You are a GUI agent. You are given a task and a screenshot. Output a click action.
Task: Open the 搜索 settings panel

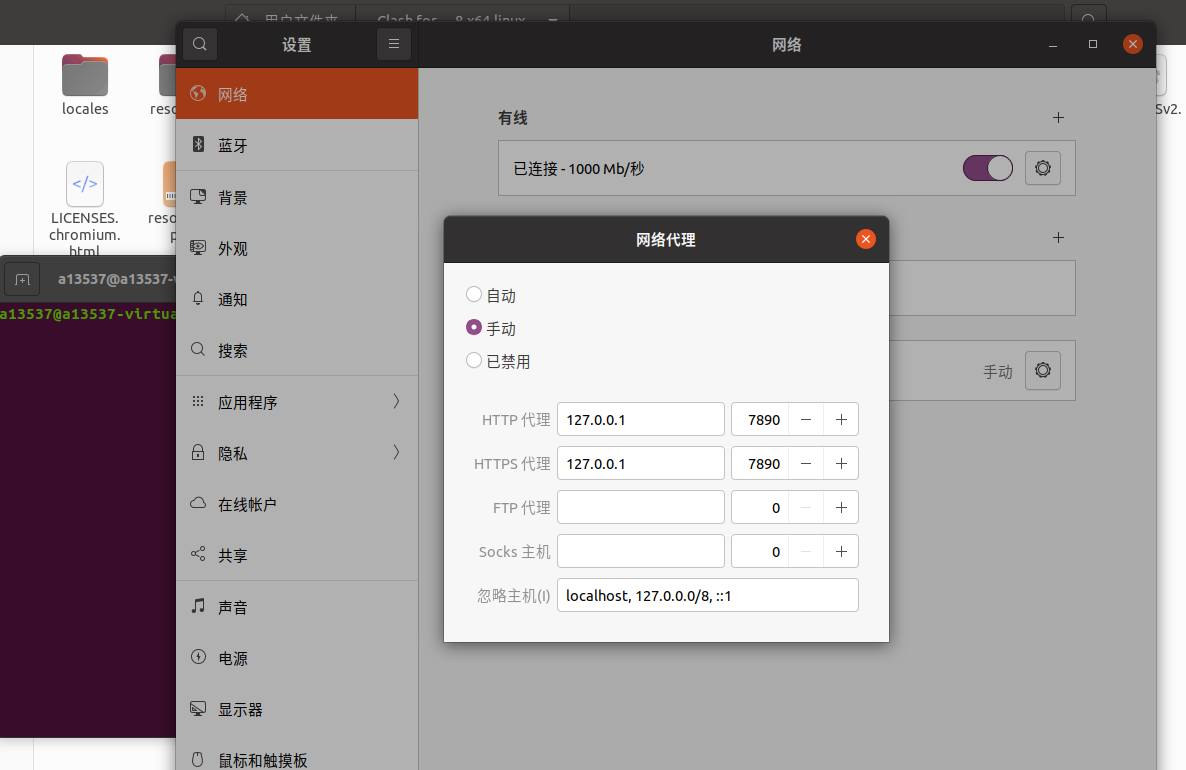(x=296, y=350)
